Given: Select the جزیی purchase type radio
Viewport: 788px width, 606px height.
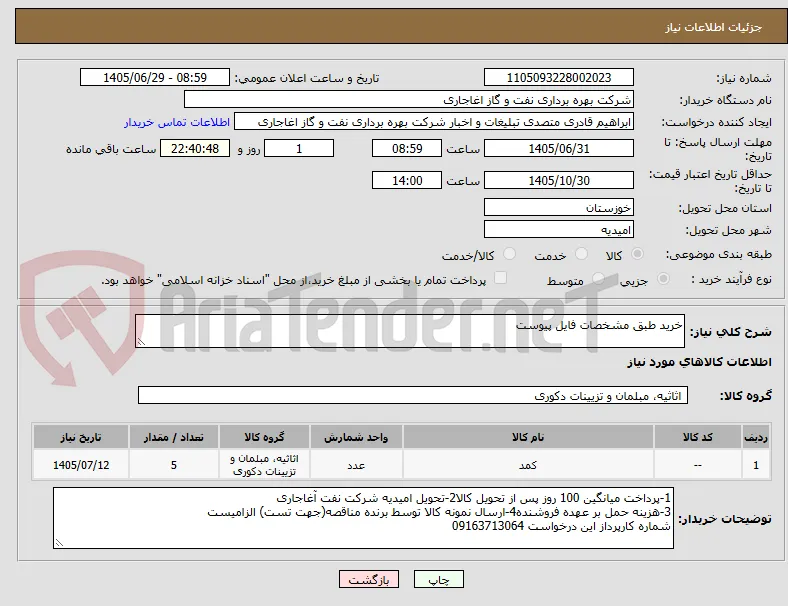Looking at the screenshot, I should pyautogui.click(x=663, y=278).
